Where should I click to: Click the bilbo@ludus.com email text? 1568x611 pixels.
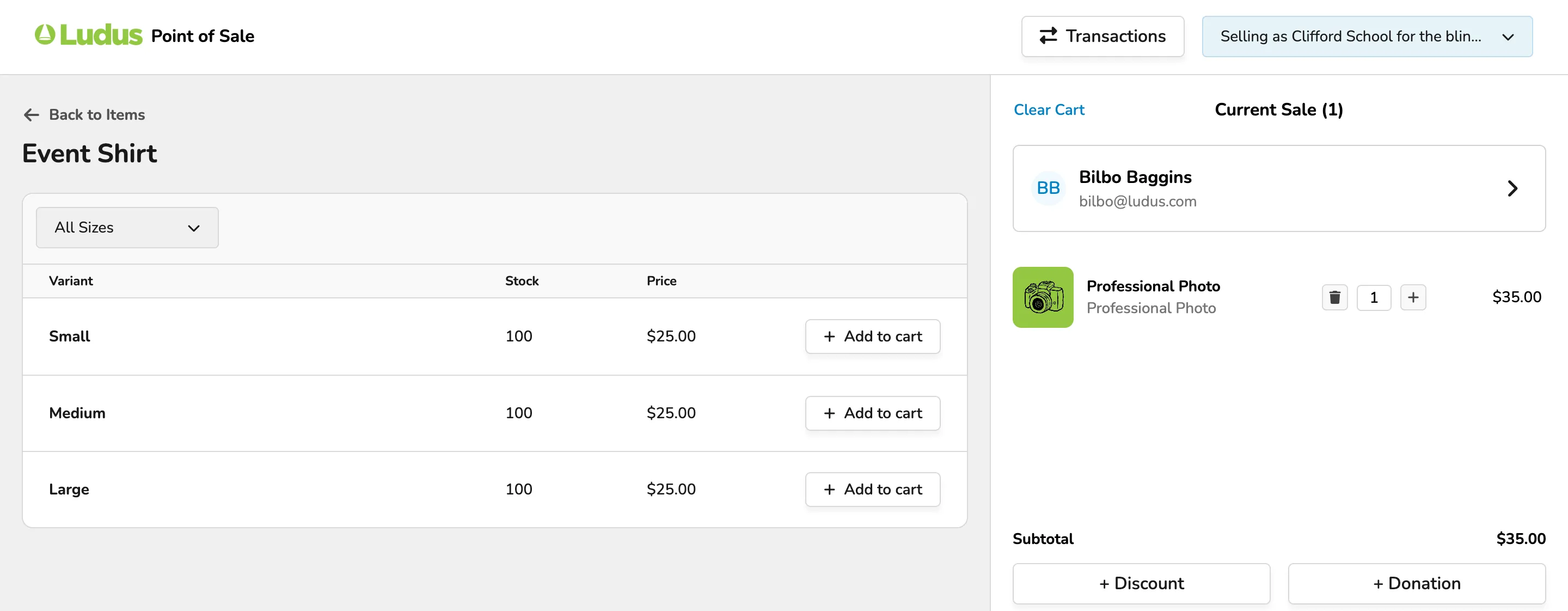(1137, 201)
